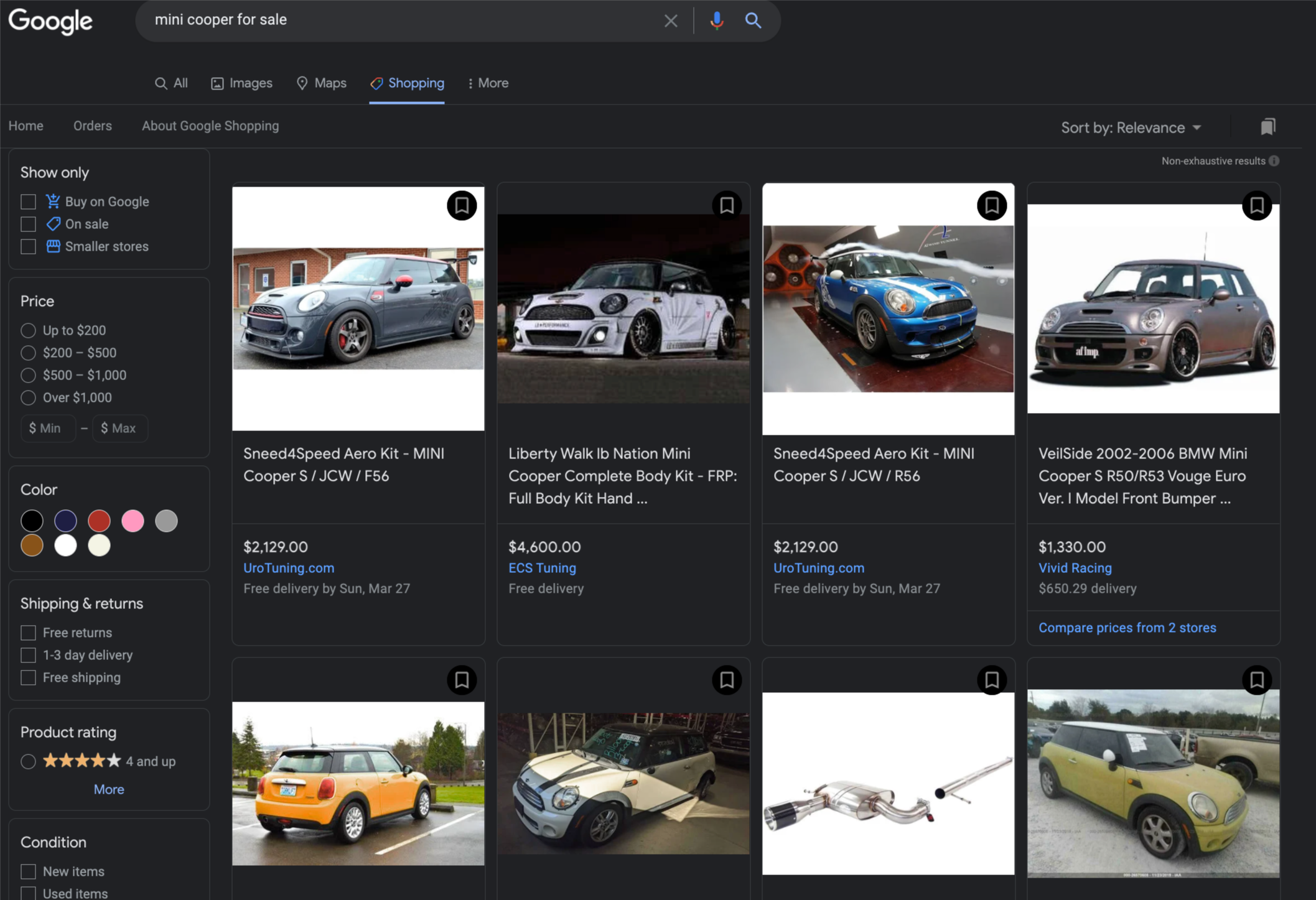
Task: Bookmark the VeilSide front bumper listing
Action: tap(1257, 205)
